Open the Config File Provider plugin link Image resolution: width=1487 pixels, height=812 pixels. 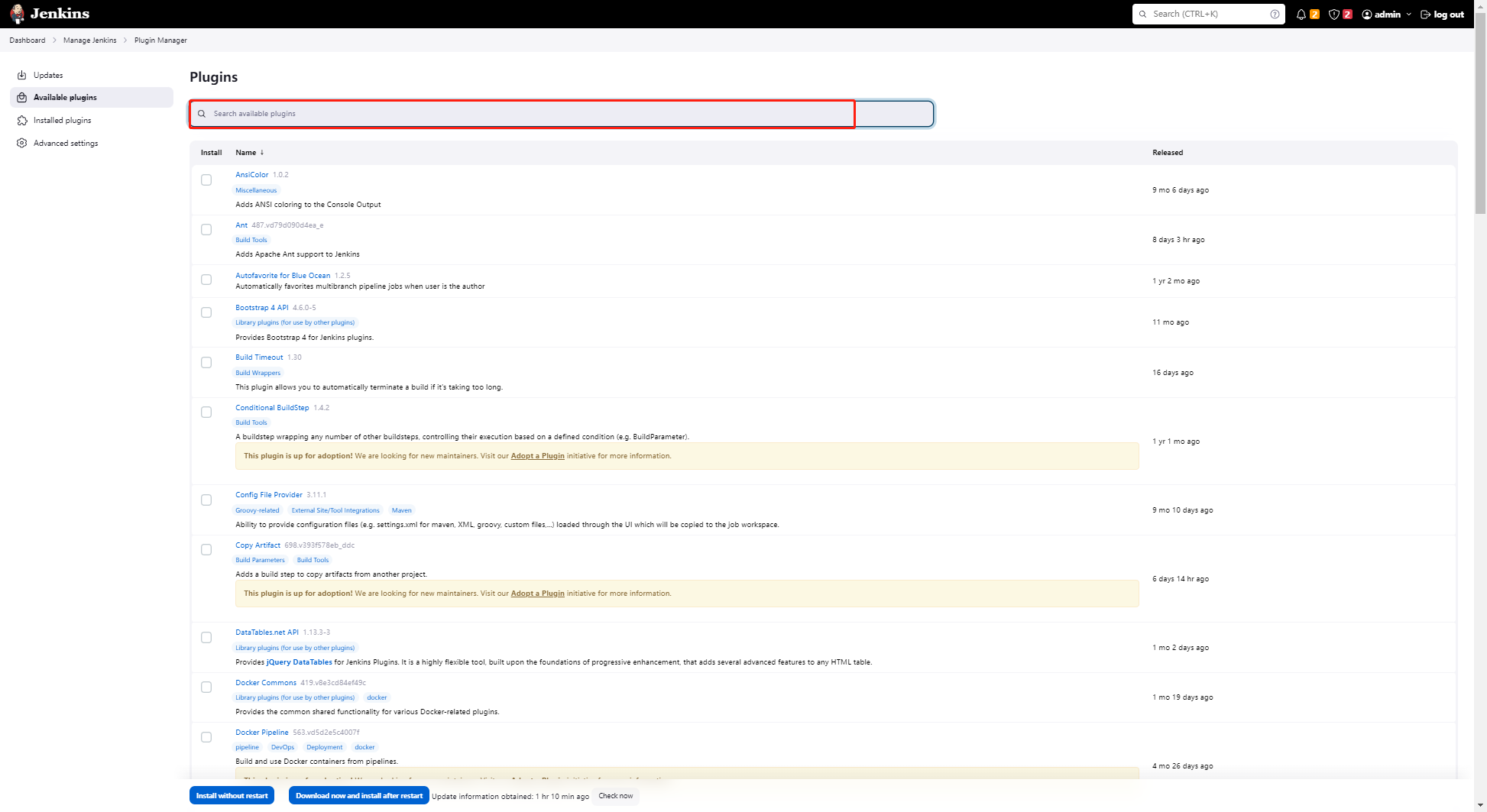(x=269, y=495)
